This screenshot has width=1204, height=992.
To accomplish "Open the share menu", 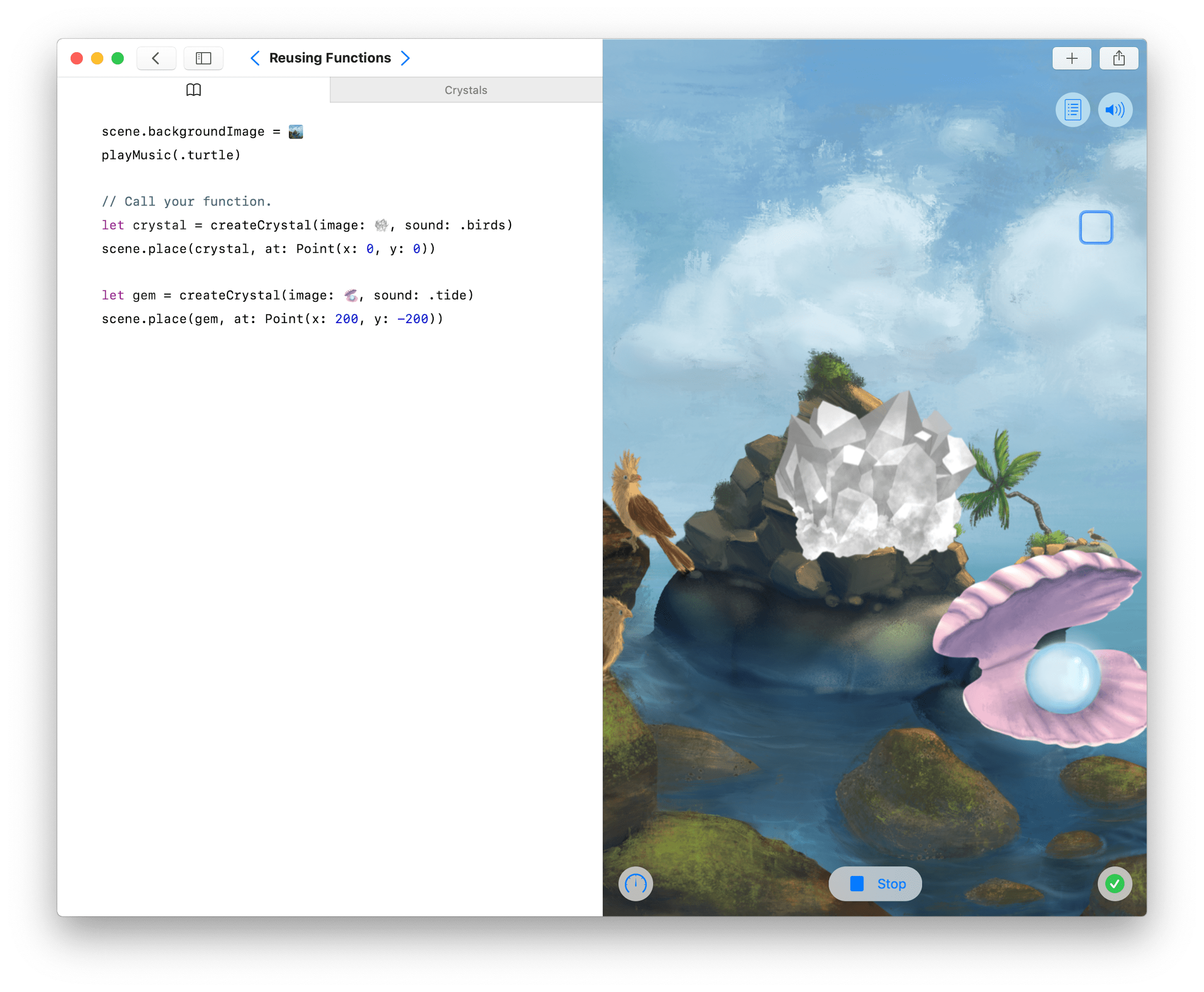I will point(1119,58).
